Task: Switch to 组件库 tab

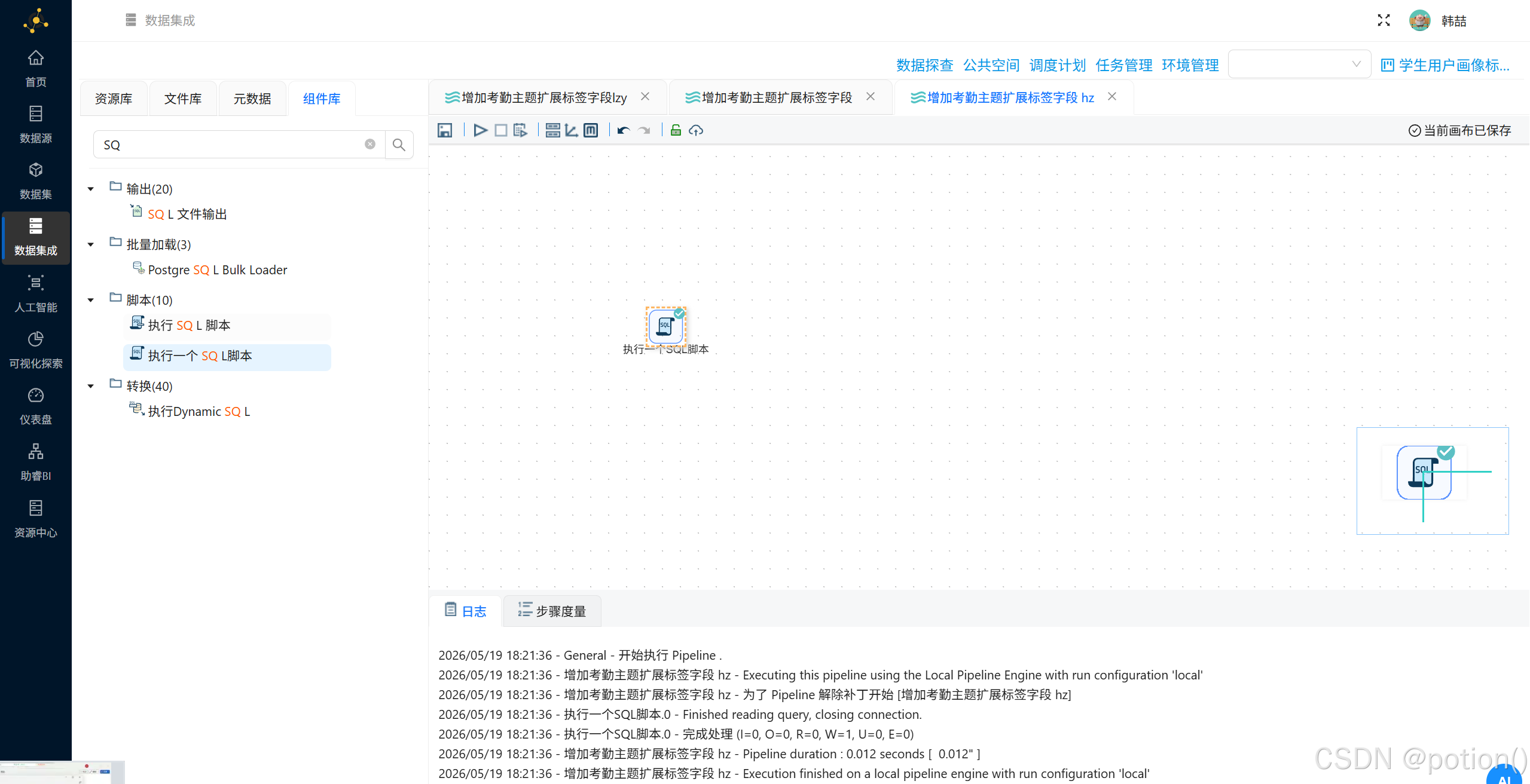Action: tap(322, 99)
